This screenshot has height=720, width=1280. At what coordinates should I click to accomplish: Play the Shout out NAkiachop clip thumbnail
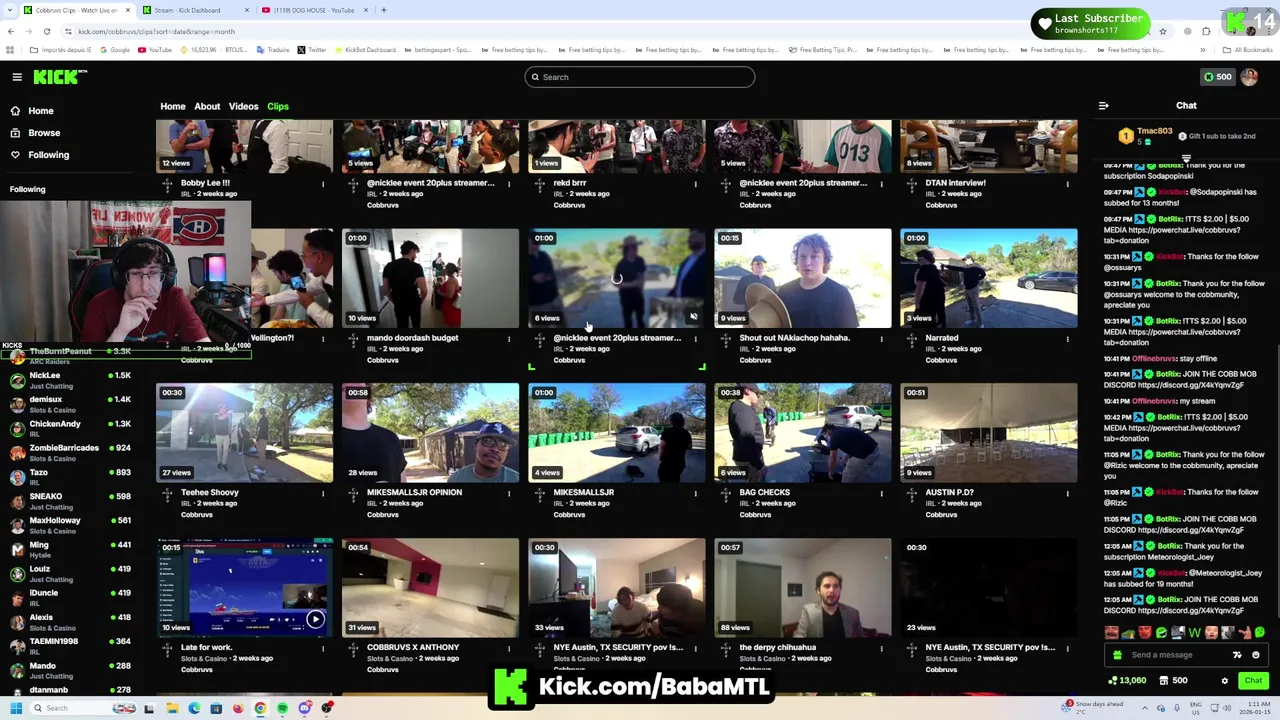802,278
